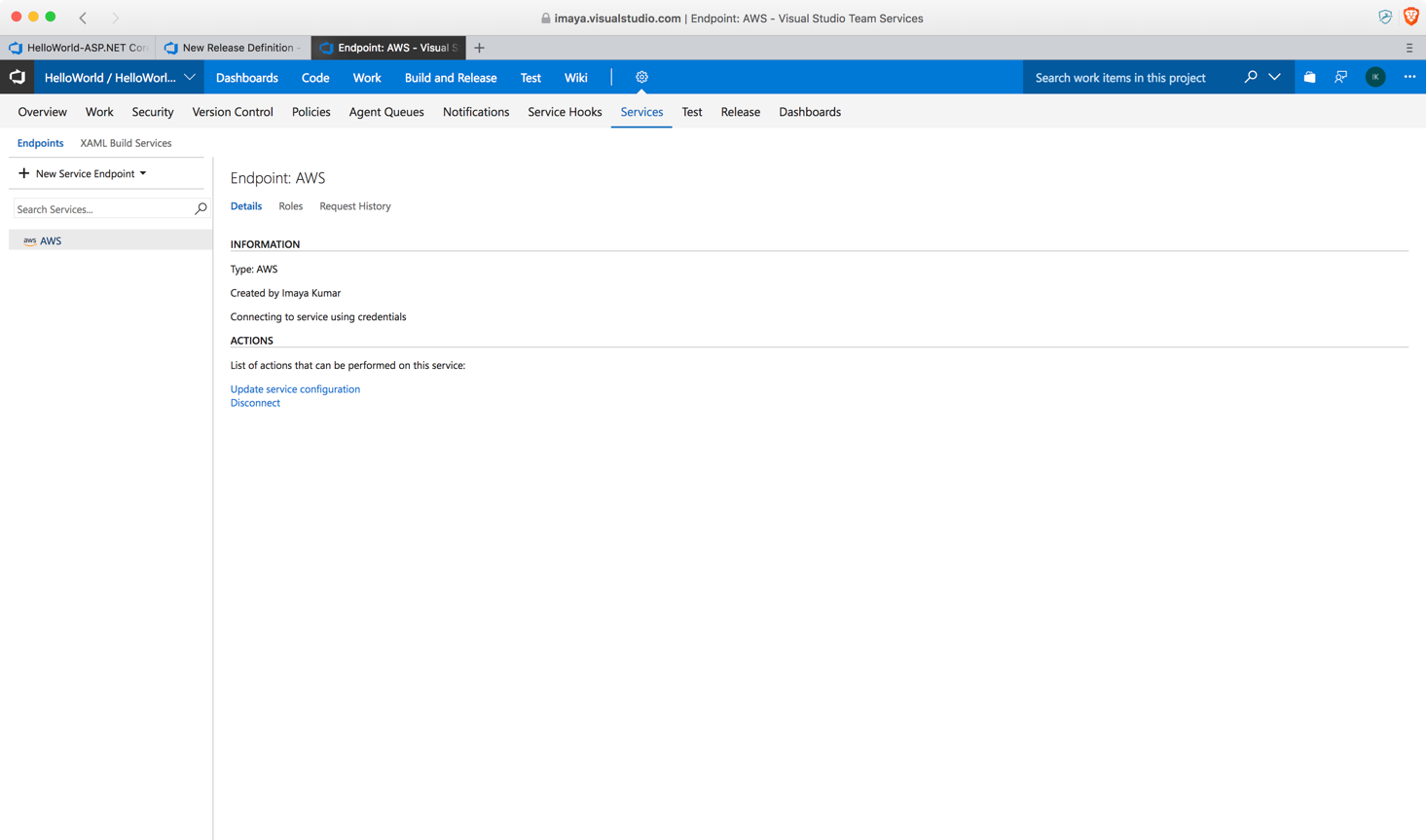Open the Wiki hub
The image size is (1426, 840).
(x=576, y=78)
